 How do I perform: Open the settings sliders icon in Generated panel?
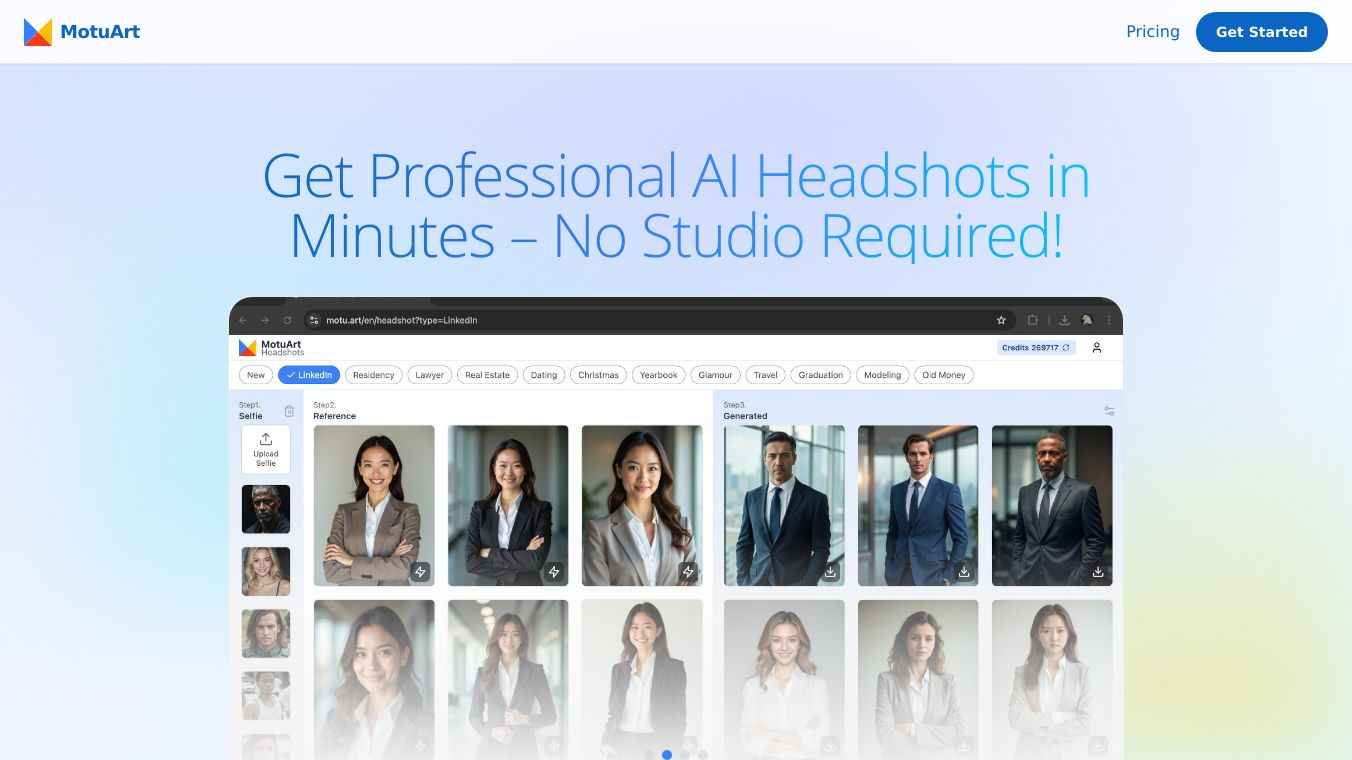(1109, 411)
